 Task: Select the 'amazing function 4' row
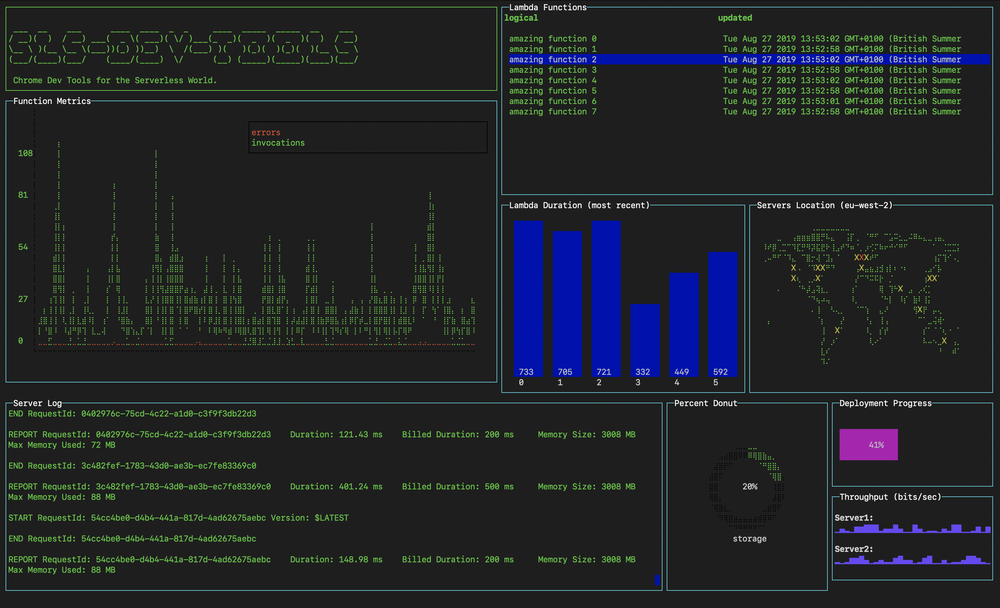click(x=749, y=80)
